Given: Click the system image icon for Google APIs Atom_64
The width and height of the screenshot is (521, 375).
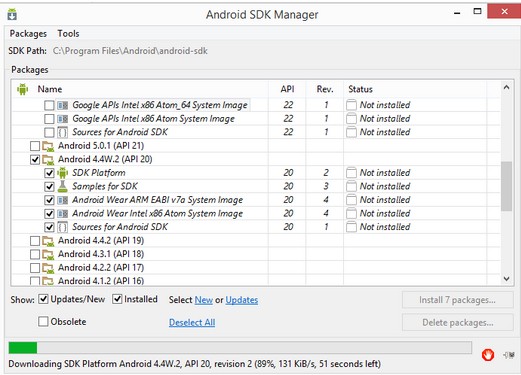Looking at the screenshot, I should point(62,105).
